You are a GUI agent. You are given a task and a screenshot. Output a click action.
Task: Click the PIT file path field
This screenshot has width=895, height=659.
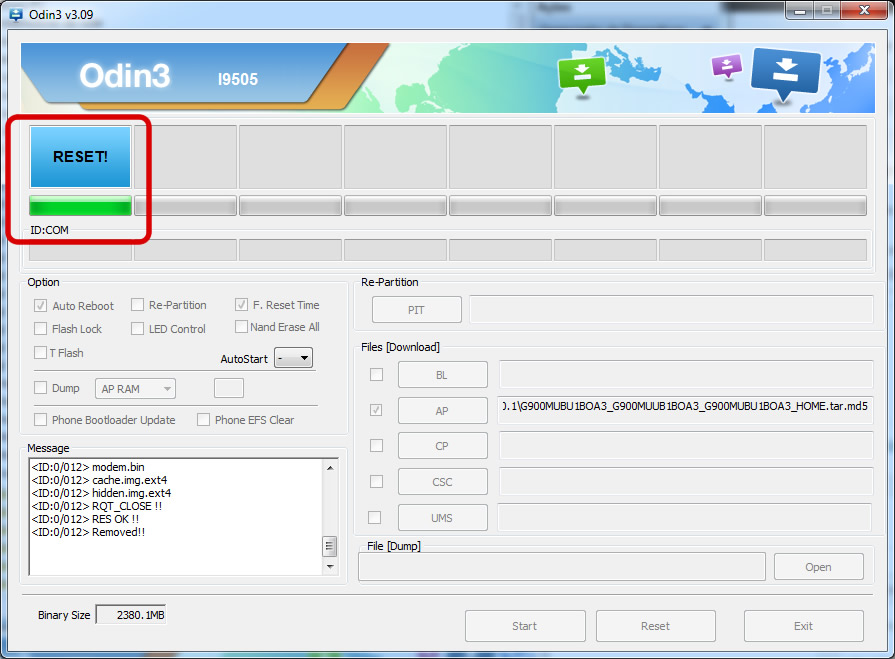(x=671, y=309)
